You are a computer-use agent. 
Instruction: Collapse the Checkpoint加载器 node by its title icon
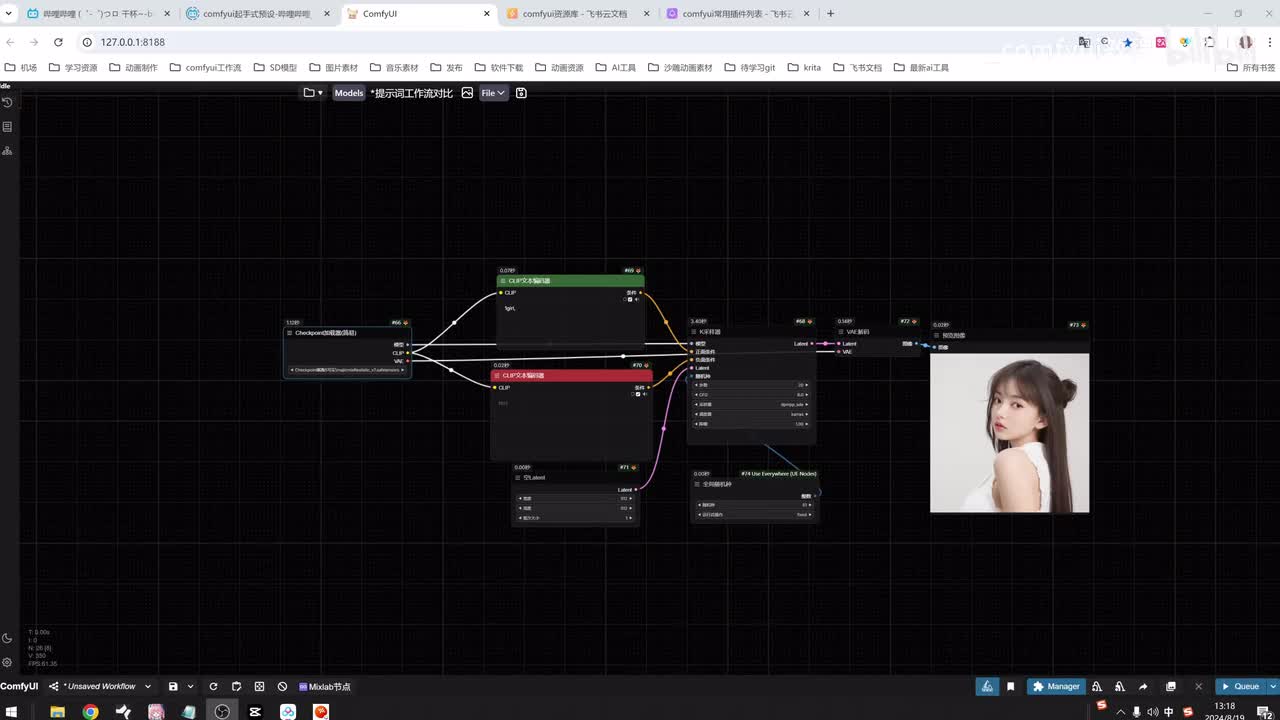click(x=290, y=333)
